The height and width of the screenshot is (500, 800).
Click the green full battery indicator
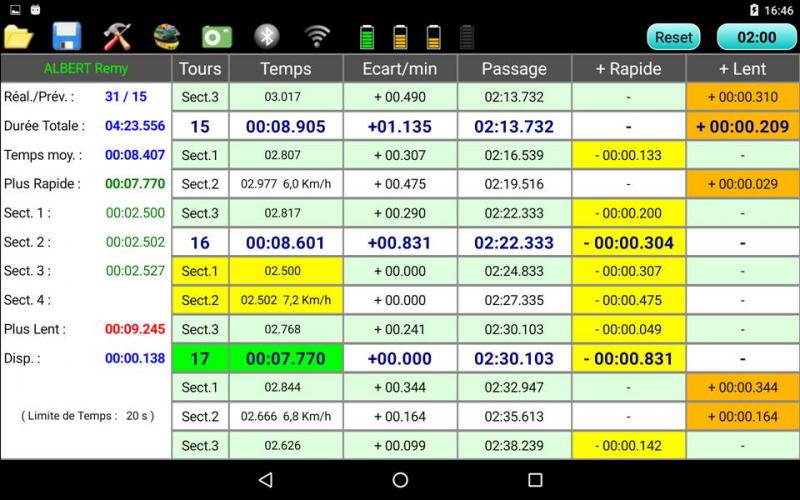coord(367,37)
